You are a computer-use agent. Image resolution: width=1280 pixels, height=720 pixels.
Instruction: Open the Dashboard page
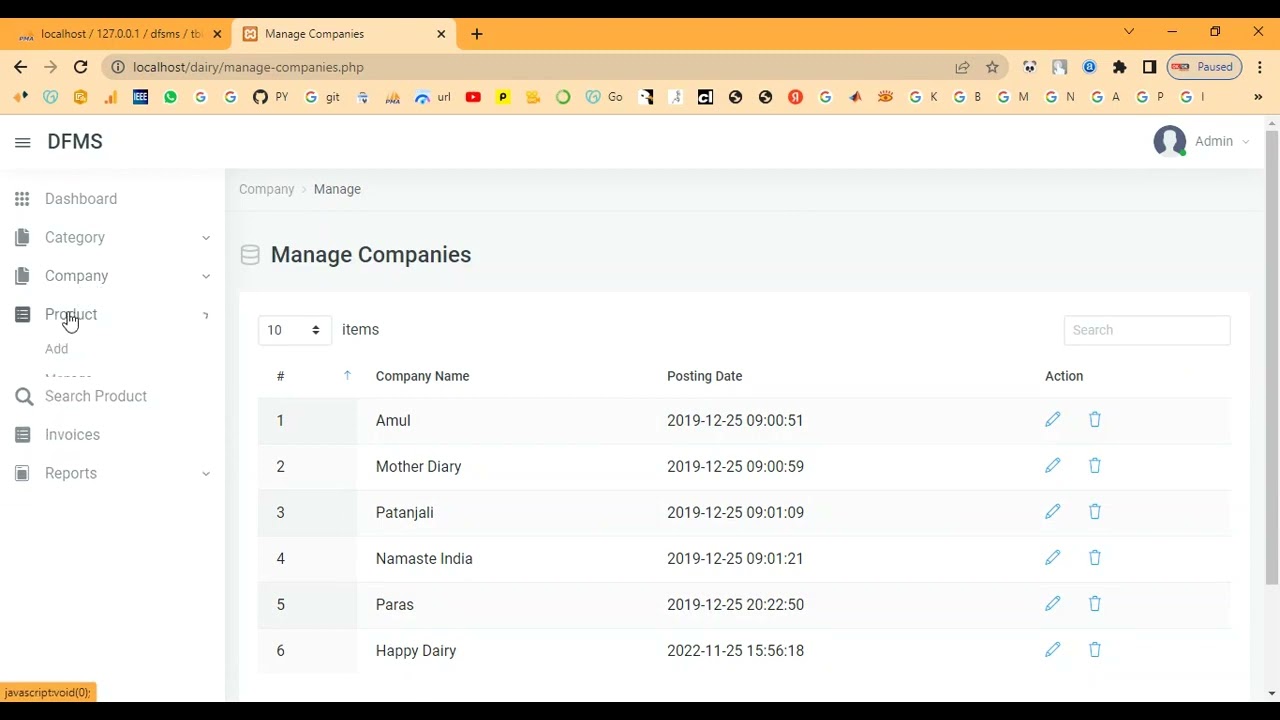(x=81, y=199)
